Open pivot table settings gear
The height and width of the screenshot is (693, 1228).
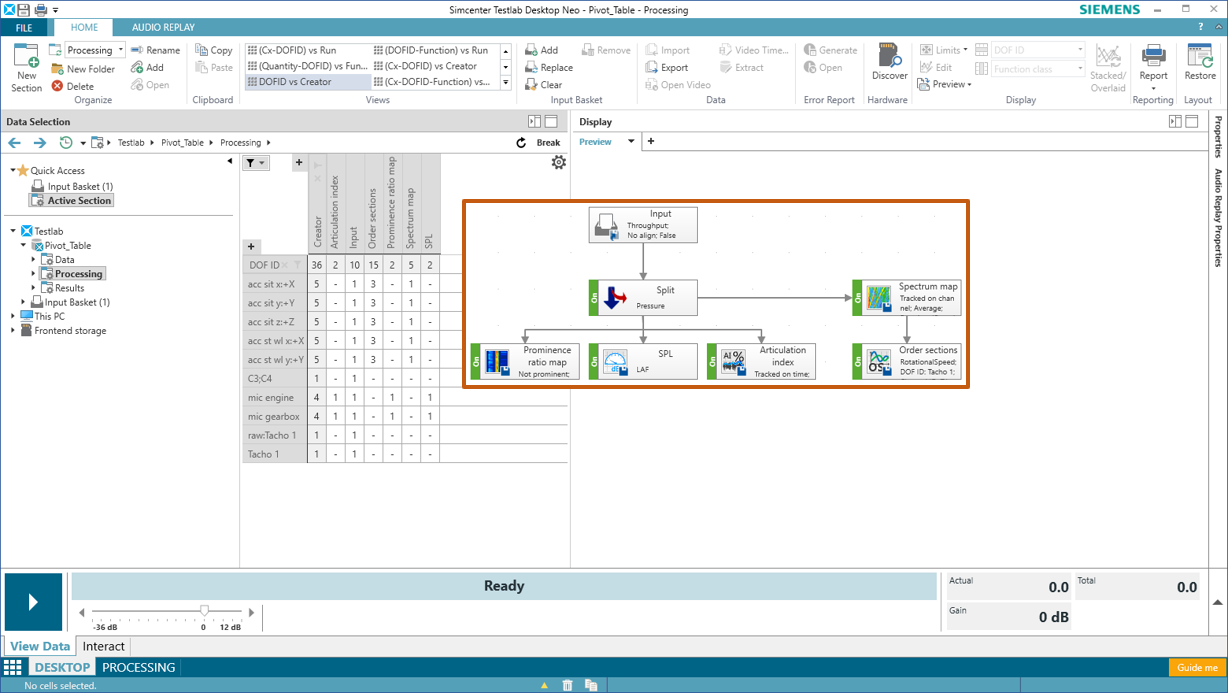pyautogui.click(x=558, y=162)
